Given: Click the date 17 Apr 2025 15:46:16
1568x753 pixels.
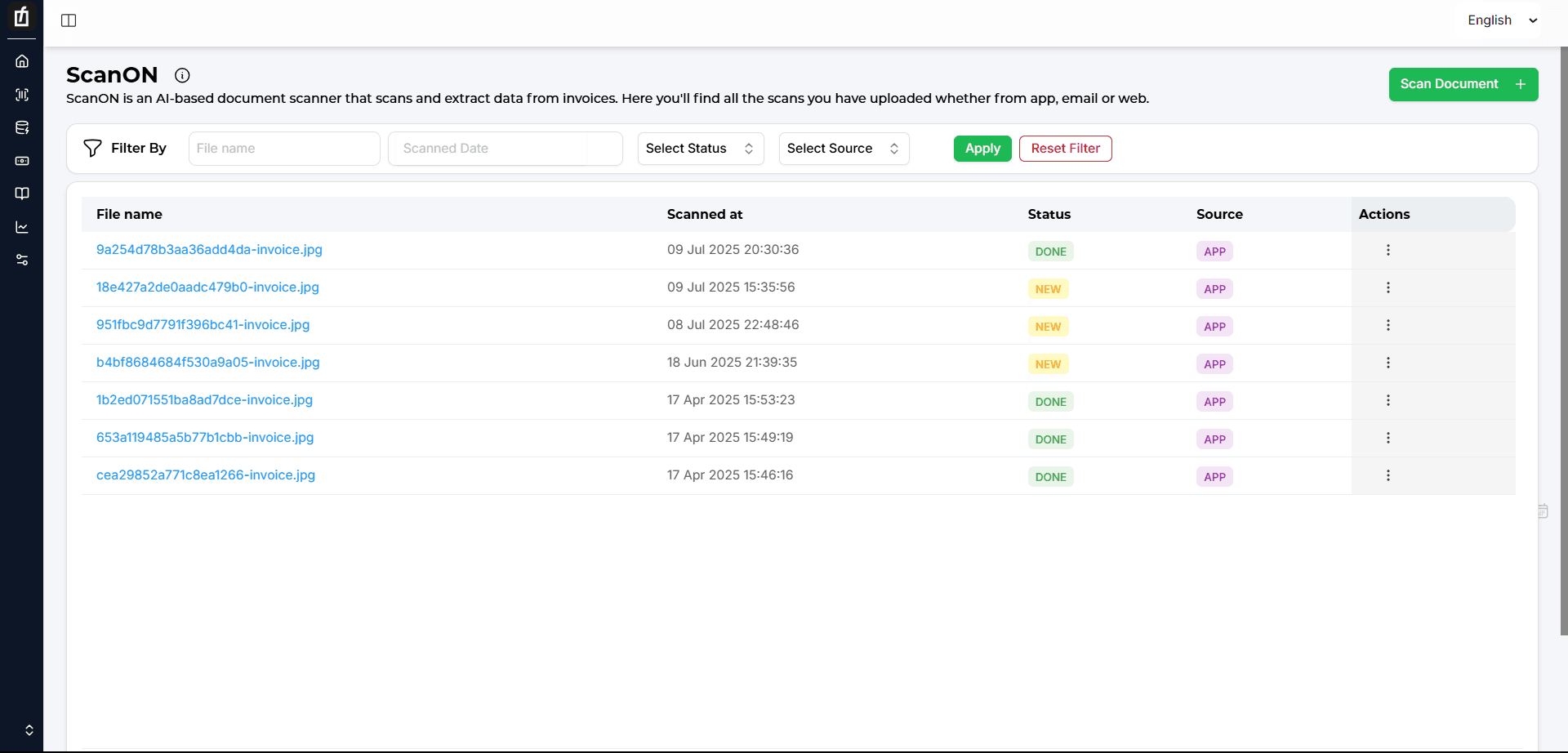Looking at the screenshot, I should coord(730,475).
